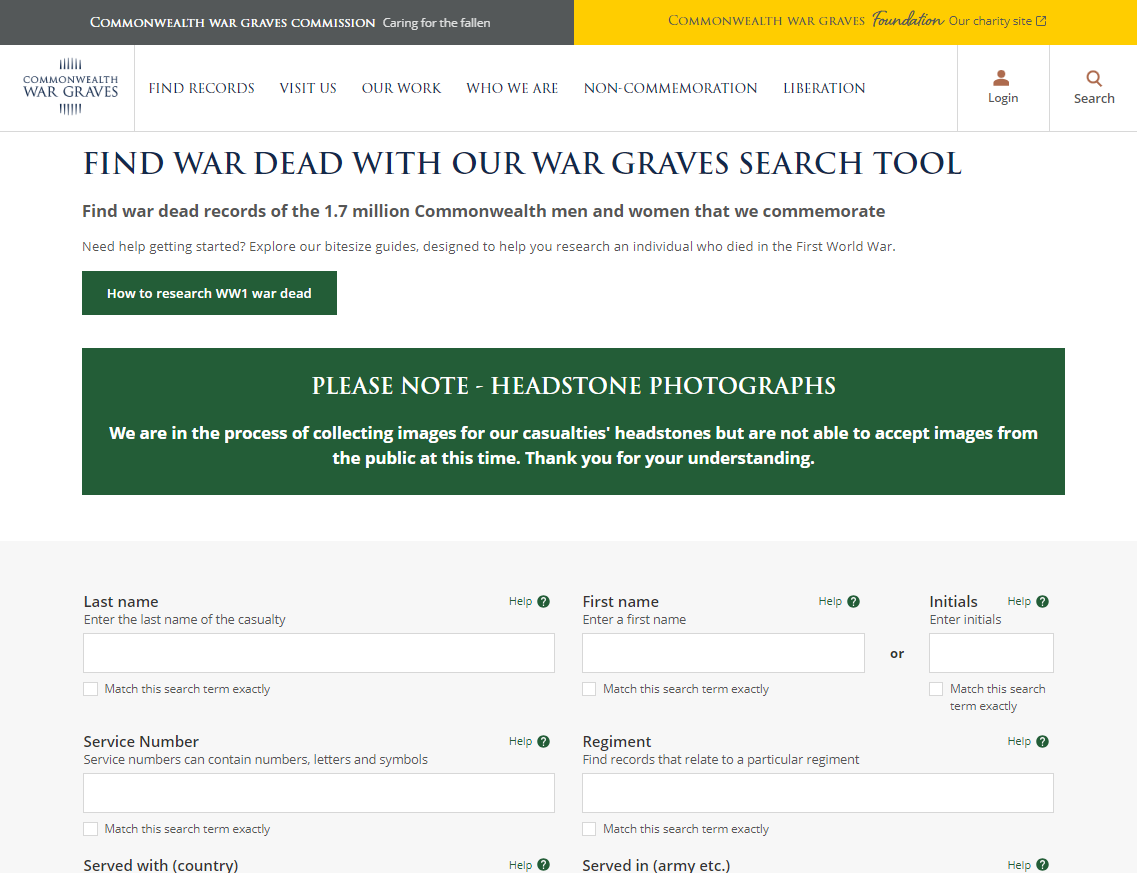Viewport: 1137px width, 873px height.
Task: Tick exact match checkbox under First name
Action: click(x=590, y=689)
